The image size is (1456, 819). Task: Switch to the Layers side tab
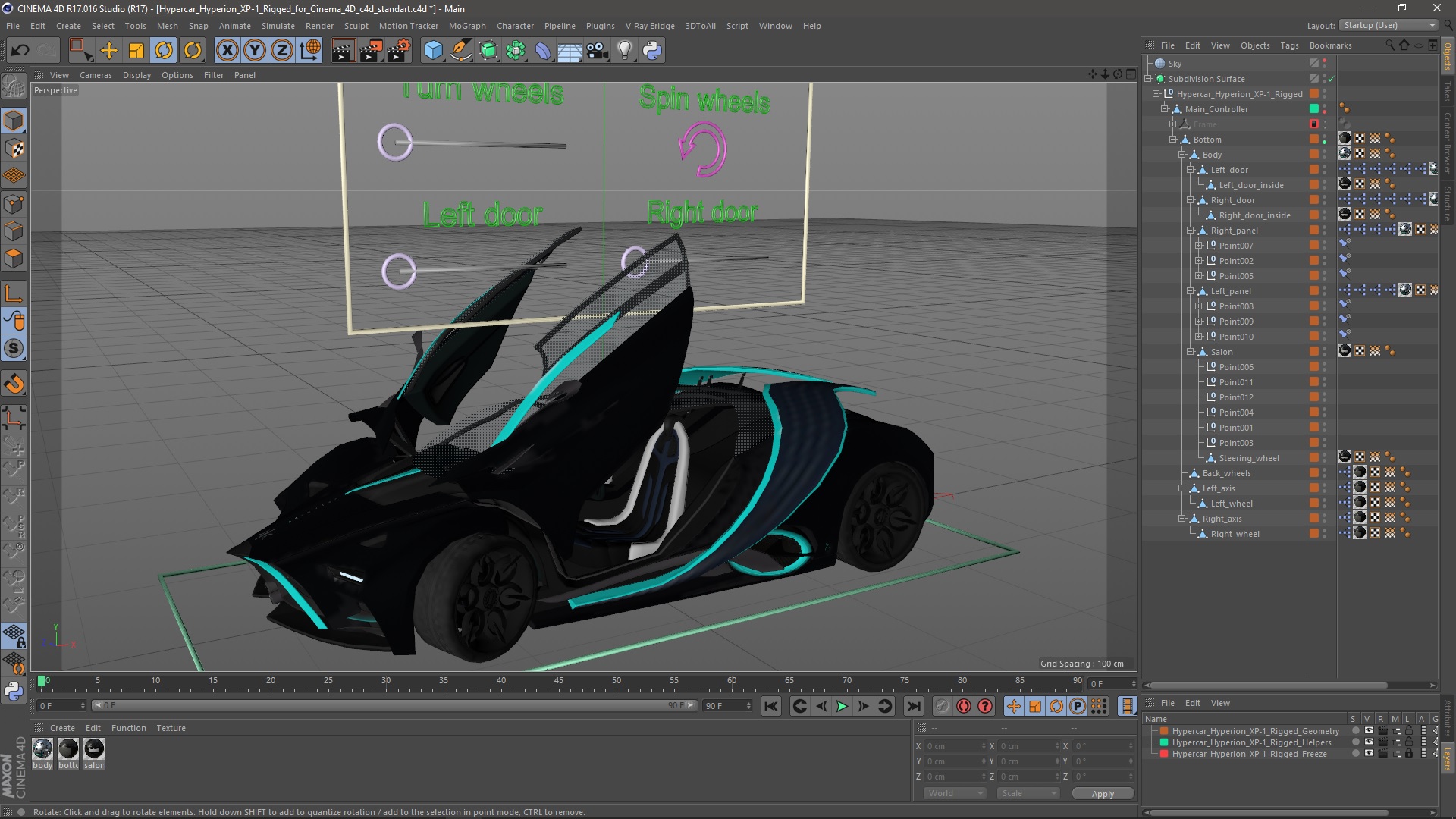pyautogui.click(x=1448, y=759)
